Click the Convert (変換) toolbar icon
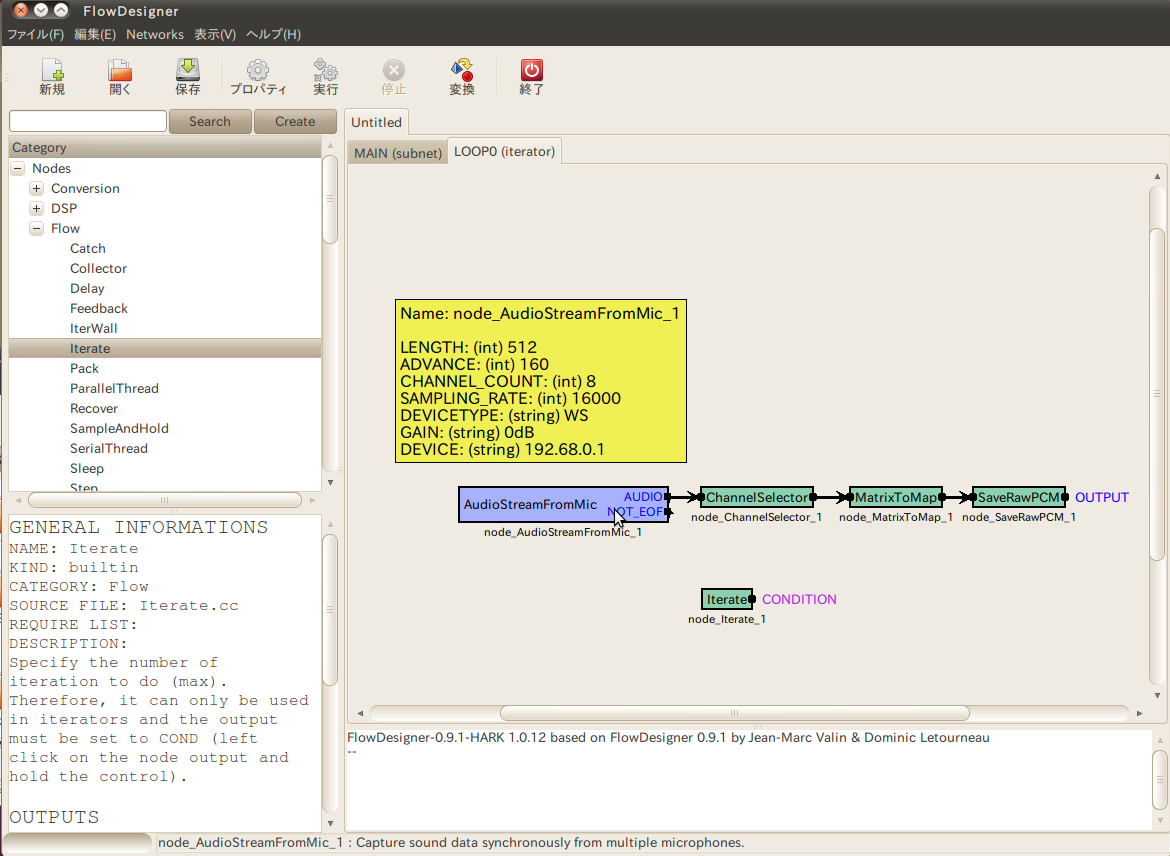The width and height of the screenshot is (1170, 856). coord(462,77)
